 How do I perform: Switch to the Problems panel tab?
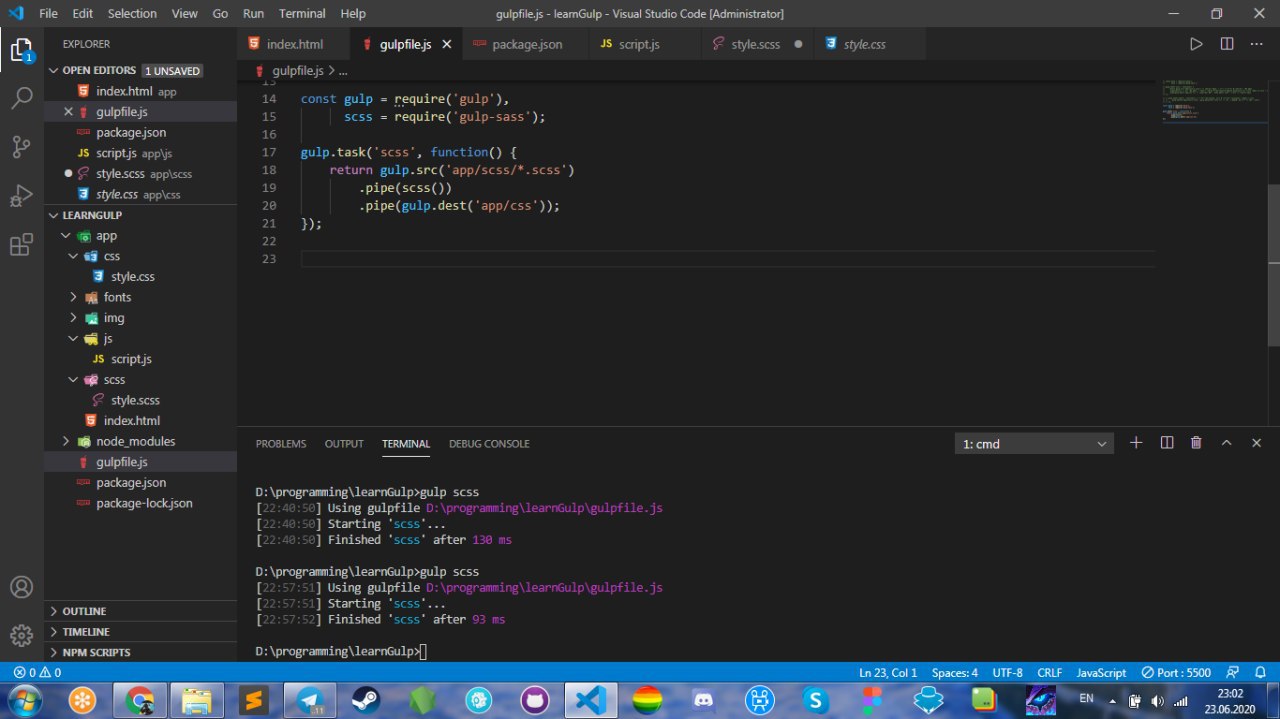point(281,444)
